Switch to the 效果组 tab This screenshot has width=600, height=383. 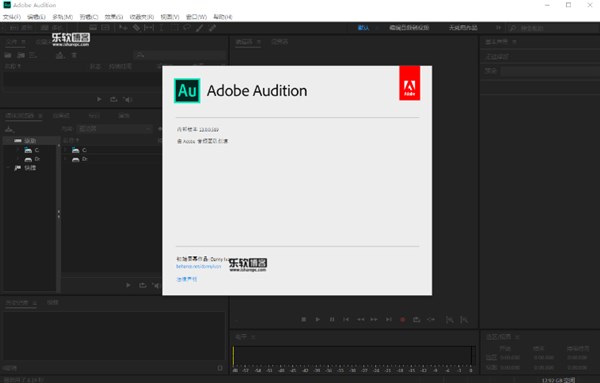click(61, 116)
